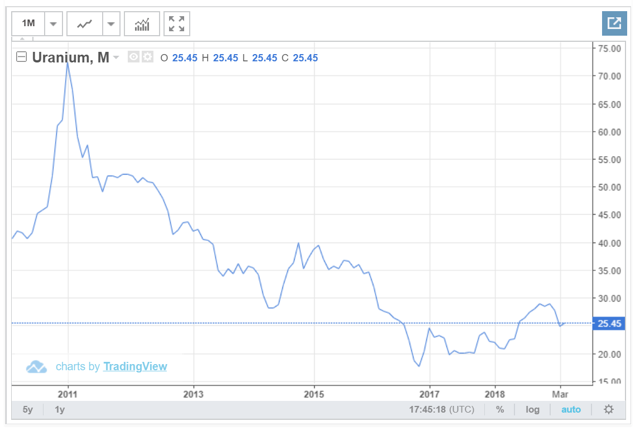This screenshot has height=431, width=640.
Task: Click the 2015 date axis label
Action: pos(314,394)
